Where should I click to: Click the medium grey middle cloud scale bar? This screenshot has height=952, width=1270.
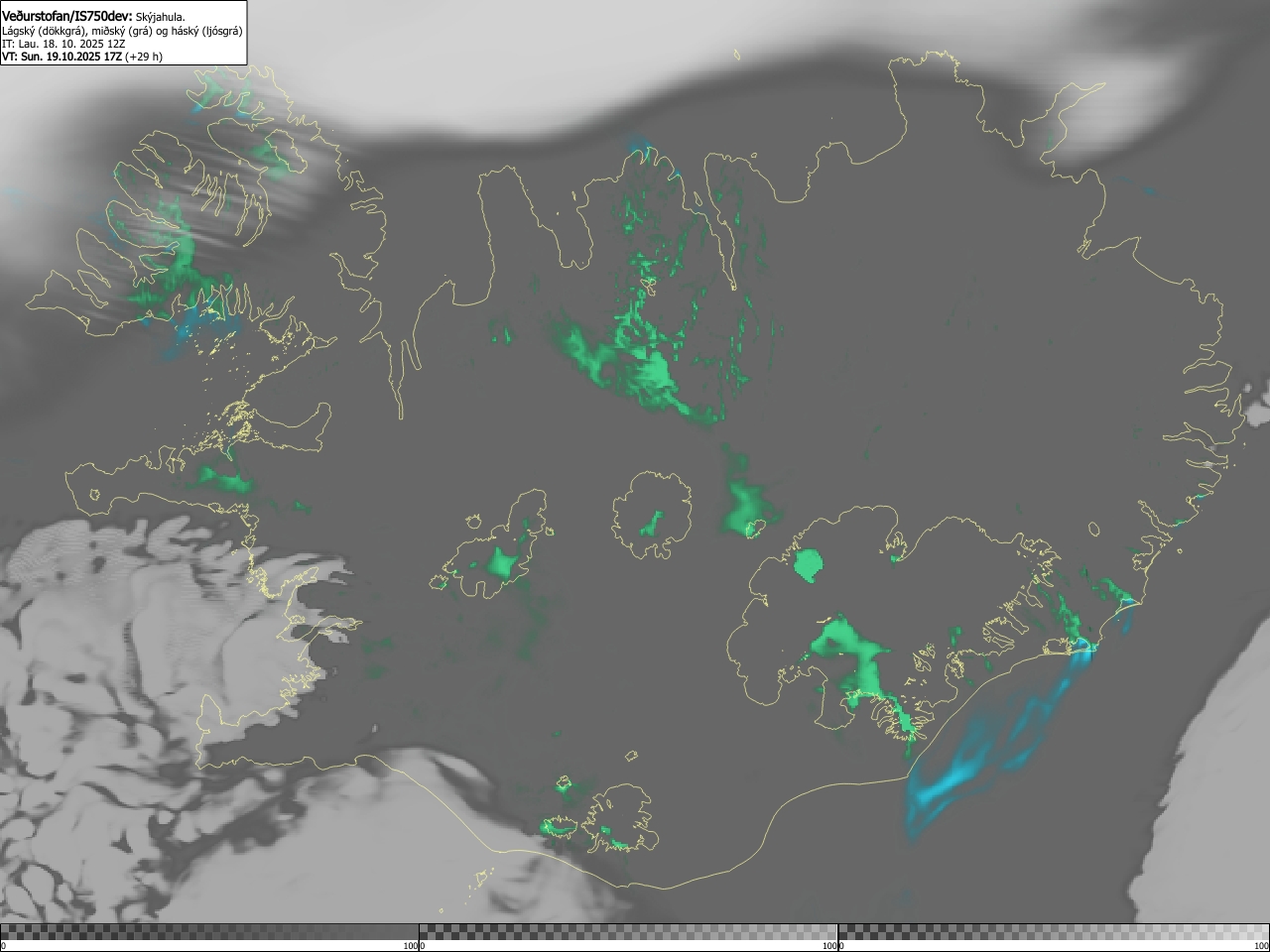pos(628,932)
